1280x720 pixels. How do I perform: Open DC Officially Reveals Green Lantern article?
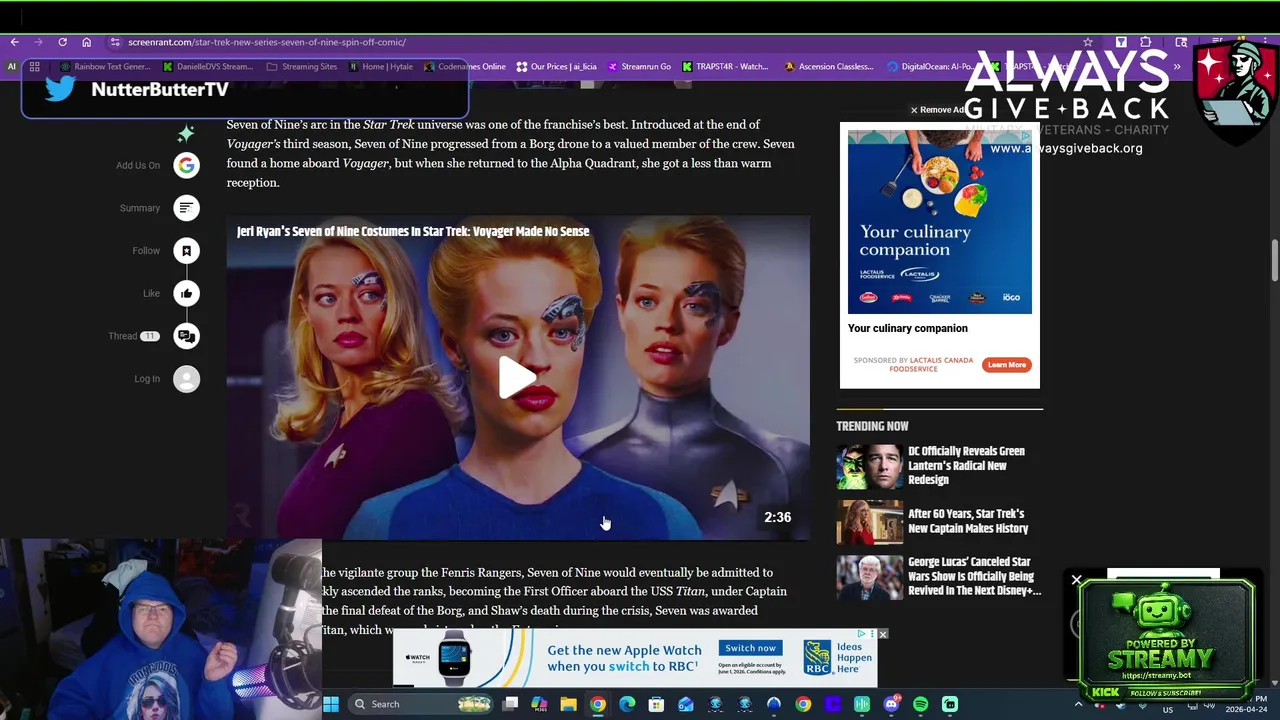(966, 465)
